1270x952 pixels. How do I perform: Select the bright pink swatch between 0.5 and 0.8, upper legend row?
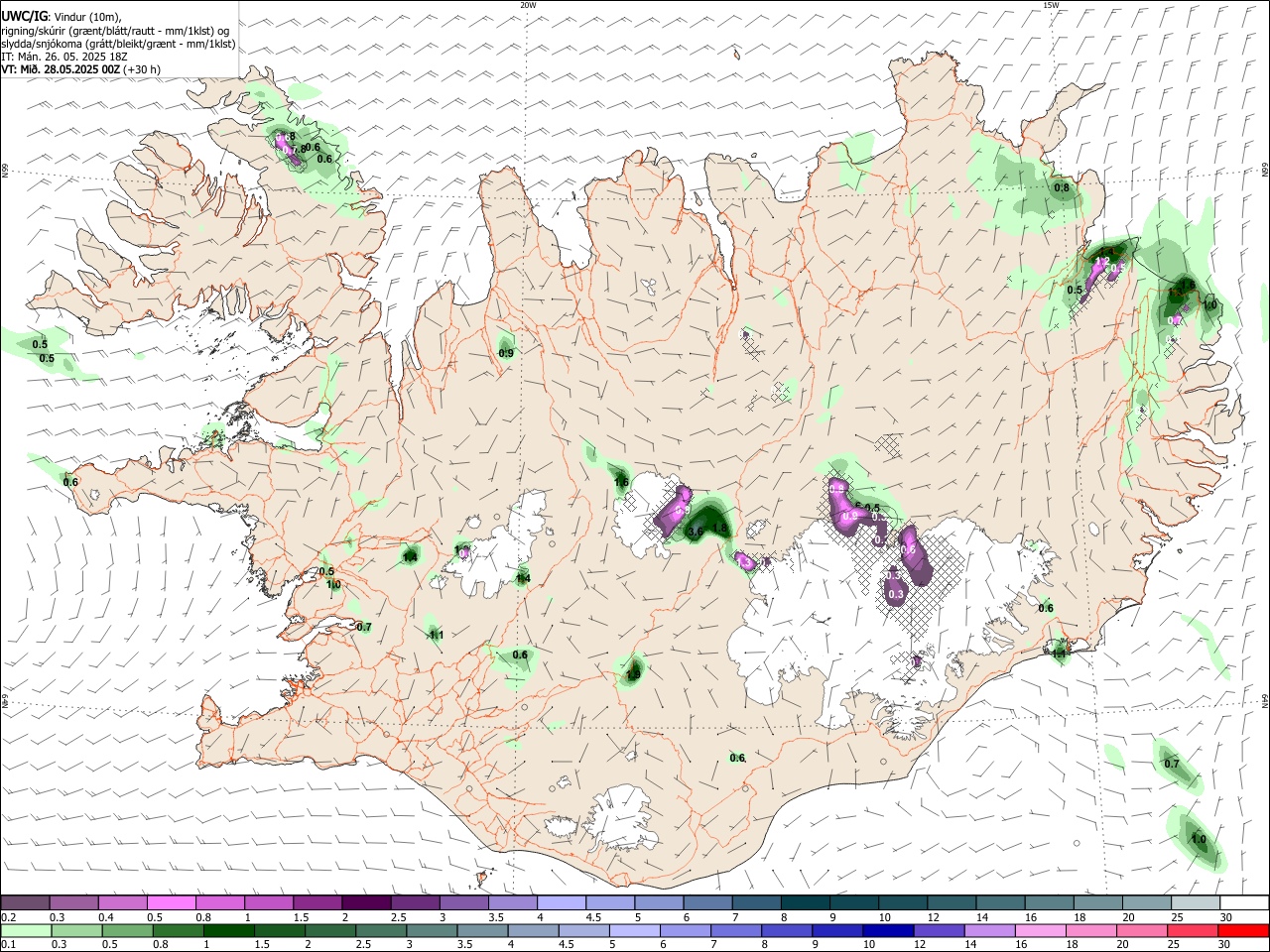click(172, 902)
